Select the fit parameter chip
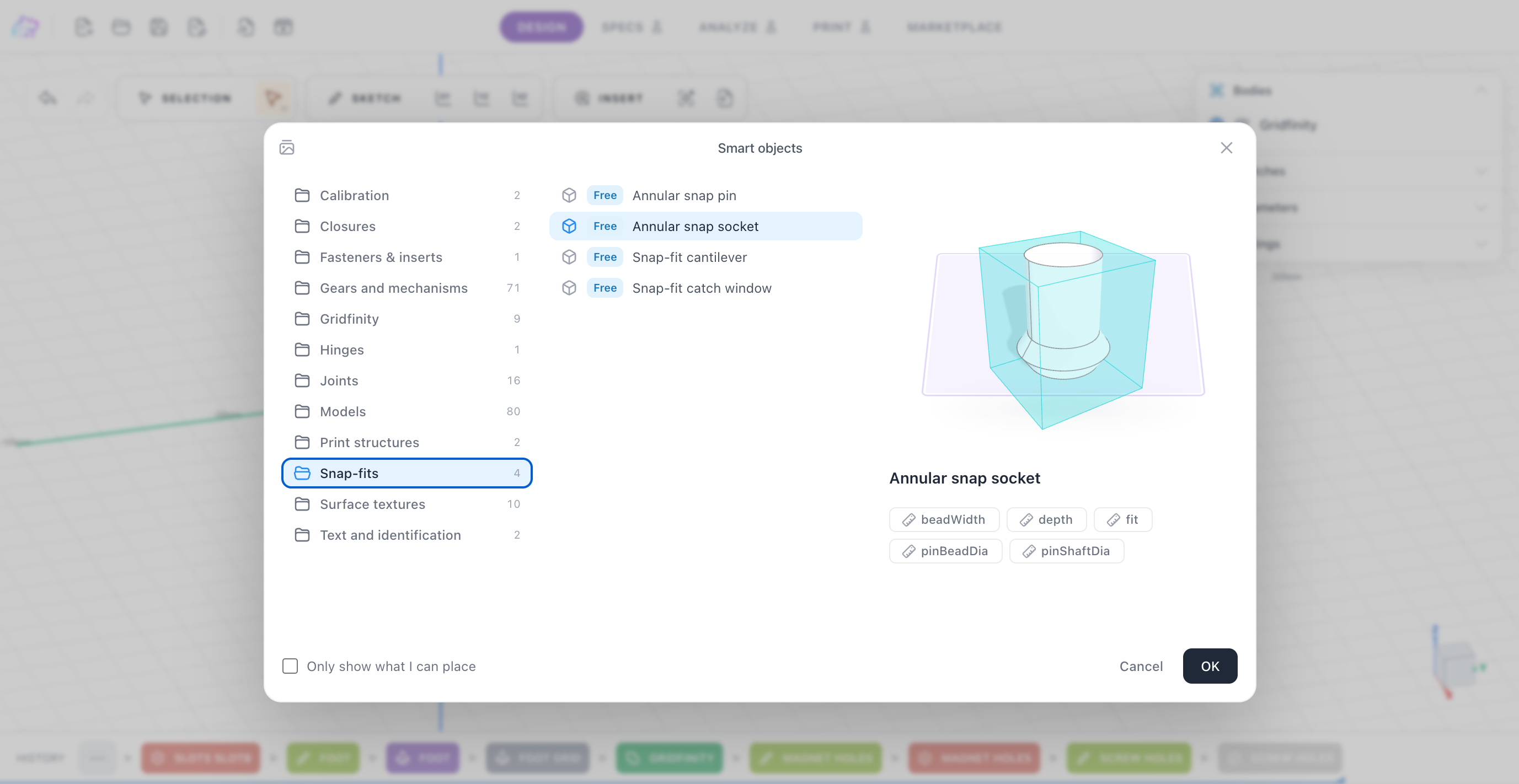Viewport: 1519px width, 784px height. click(x=1123, y=519)
